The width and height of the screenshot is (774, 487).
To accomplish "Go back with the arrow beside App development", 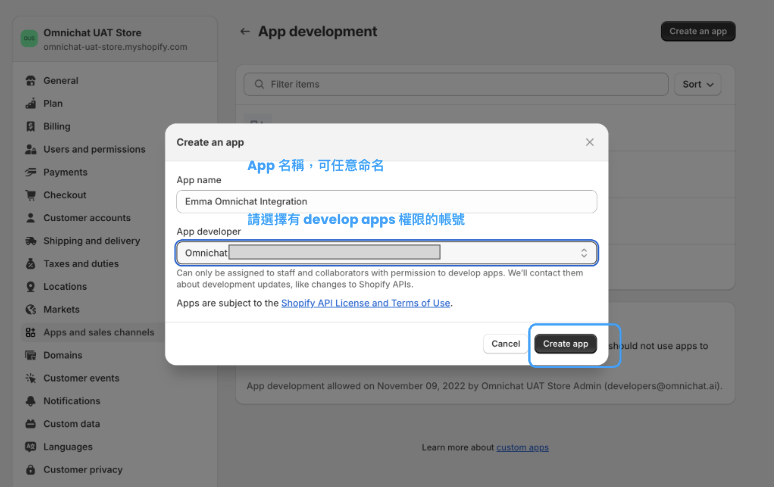I will point(245,32).
